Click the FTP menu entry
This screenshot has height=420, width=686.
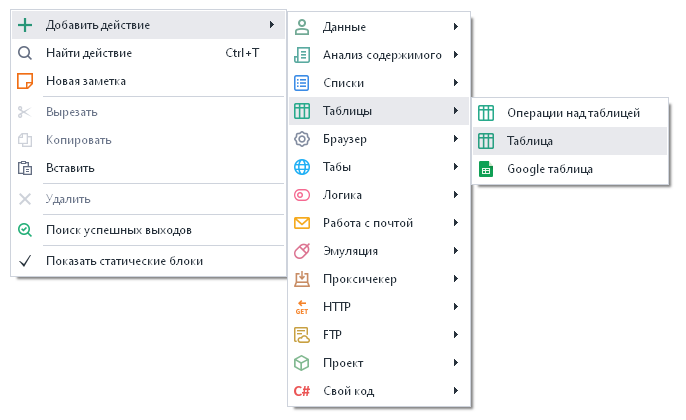(334, 334)
